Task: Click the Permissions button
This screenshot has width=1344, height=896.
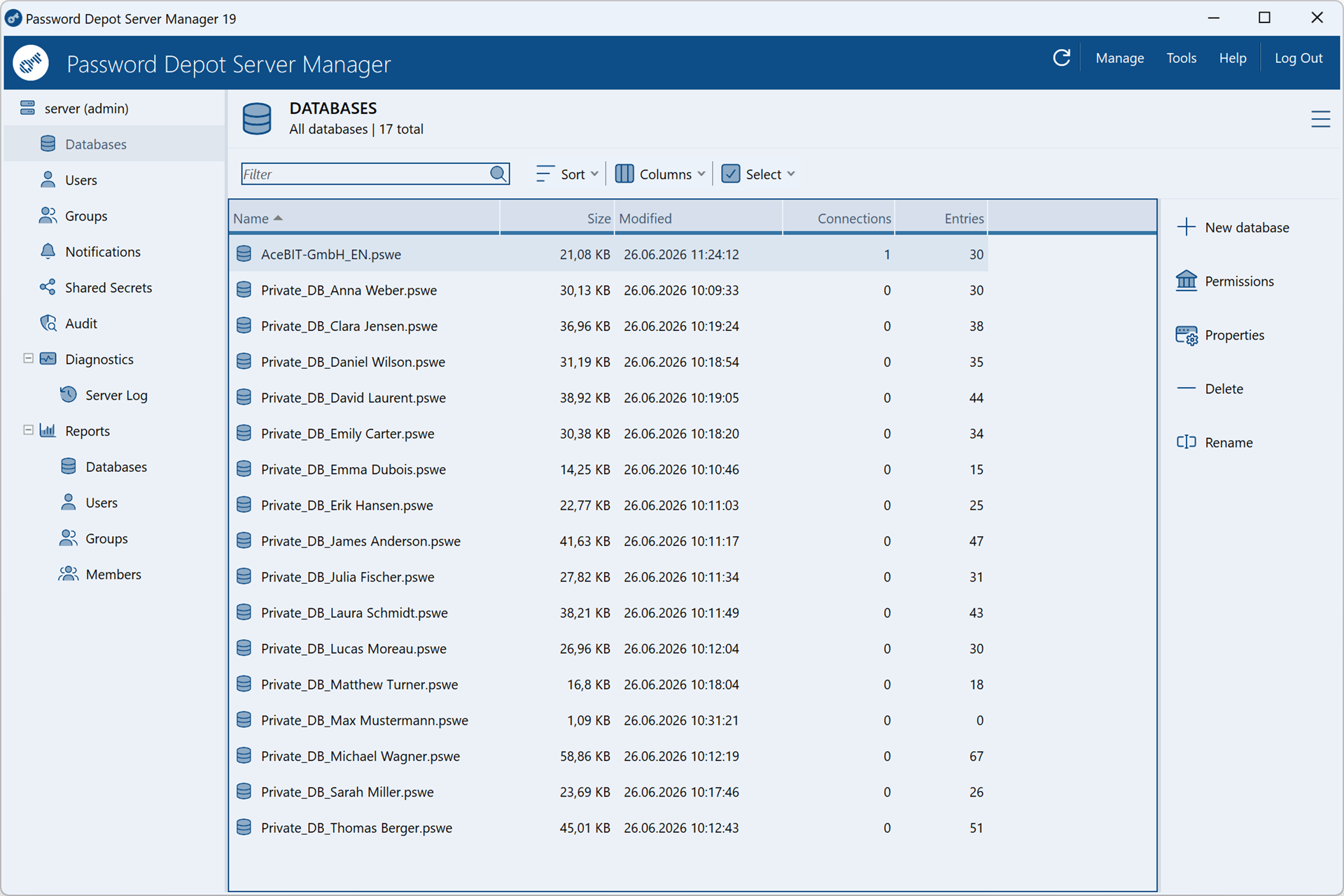Action: [x=1226, y=281]
